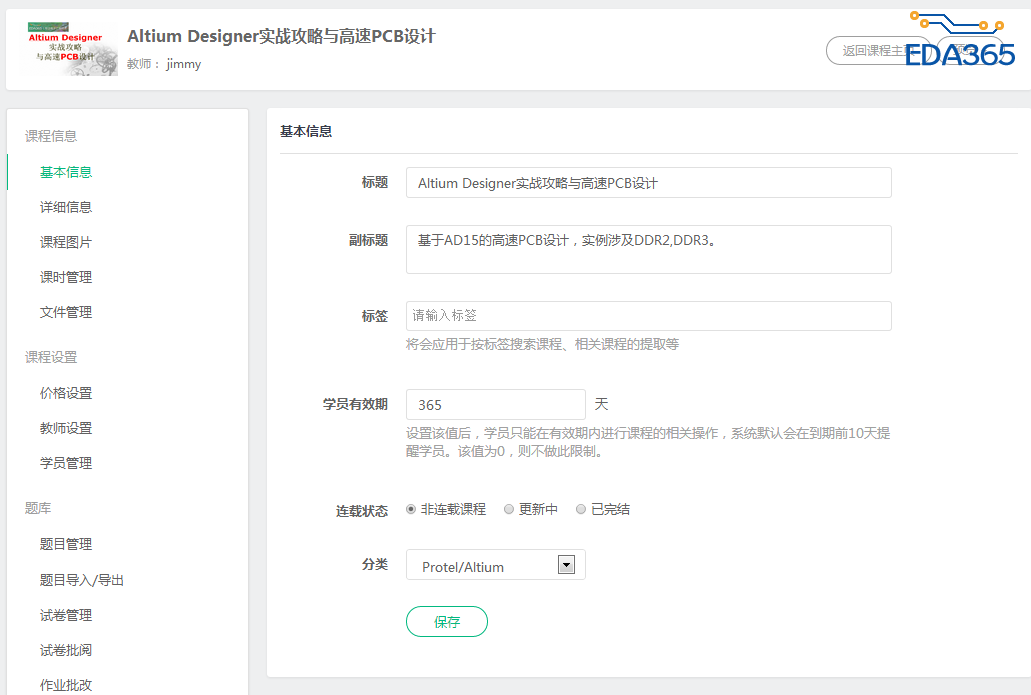This screenshot has height=695, width=1031.
Task: Open the 试卷管理 sidebar item
Action: tap(66, 615)
